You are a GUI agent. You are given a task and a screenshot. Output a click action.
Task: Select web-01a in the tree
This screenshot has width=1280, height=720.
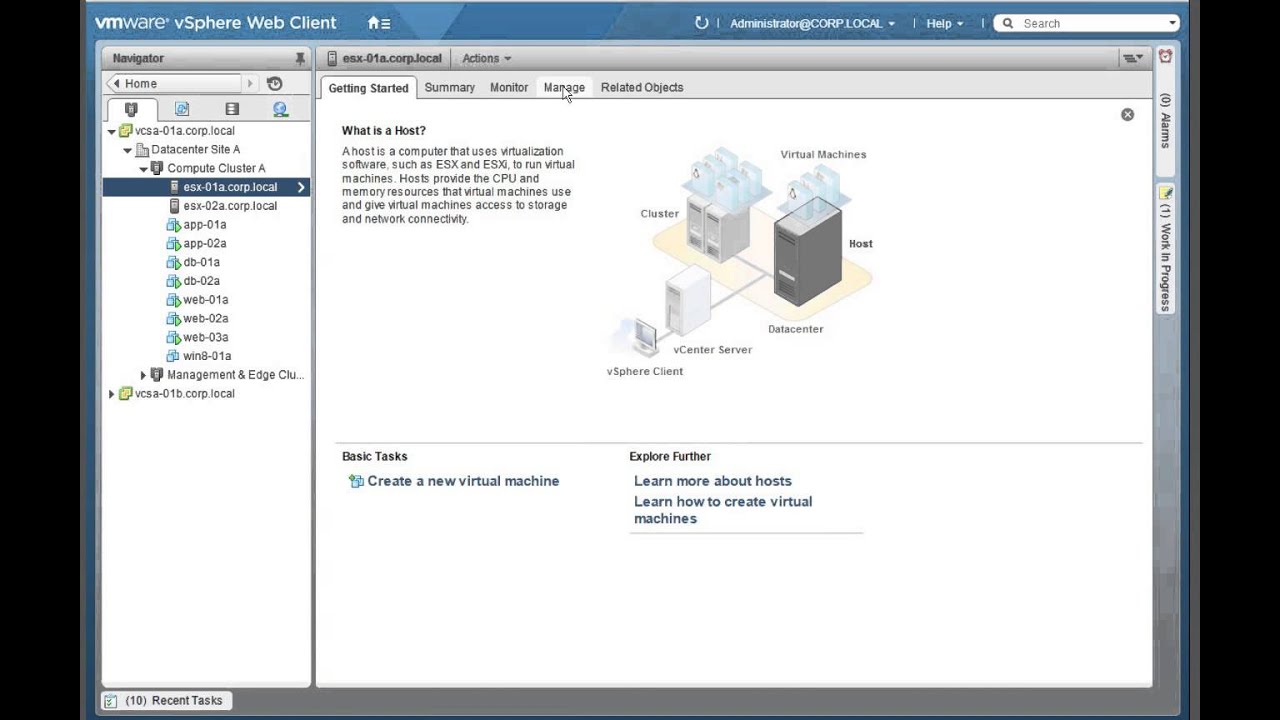tap(205, 300)
